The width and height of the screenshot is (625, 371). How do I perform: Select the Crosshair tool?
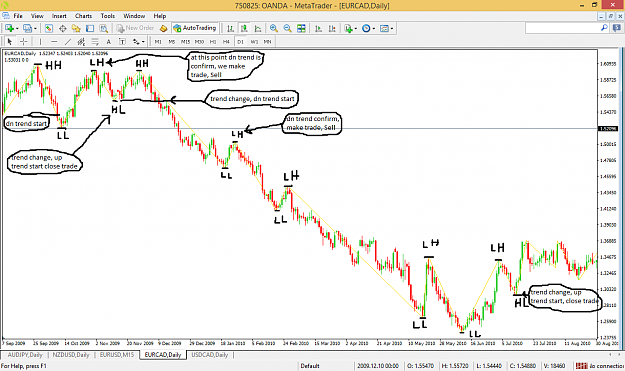pos(24,41)
